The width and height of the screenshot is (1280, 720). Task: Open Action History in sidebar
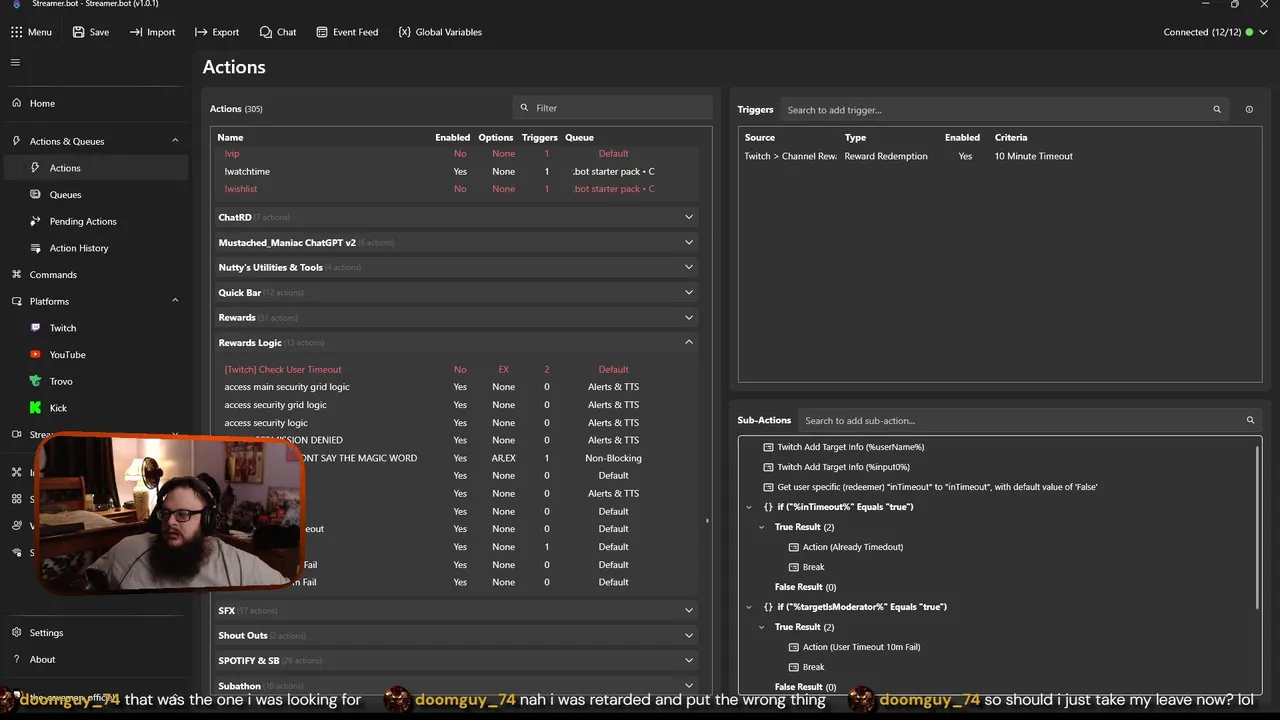(x=79, y=248)
